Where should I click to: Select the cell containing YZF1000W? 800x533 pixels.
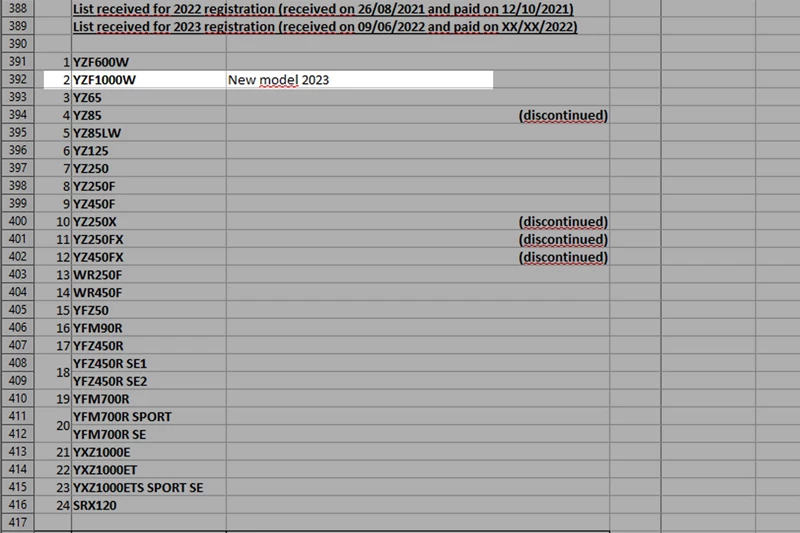148,80
